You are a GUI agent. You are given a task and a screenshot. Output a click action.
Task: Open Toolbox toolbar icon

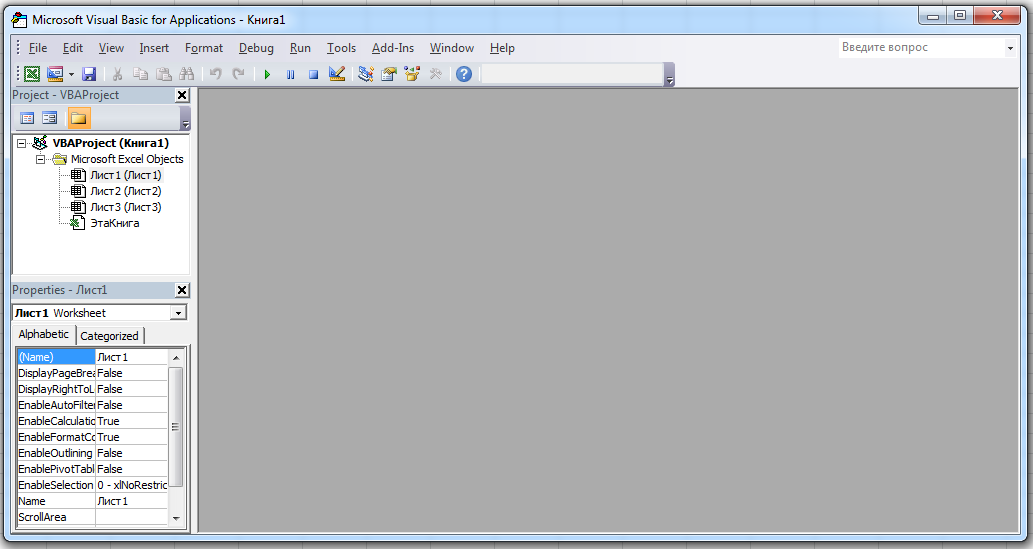click(x=435, y=74)
